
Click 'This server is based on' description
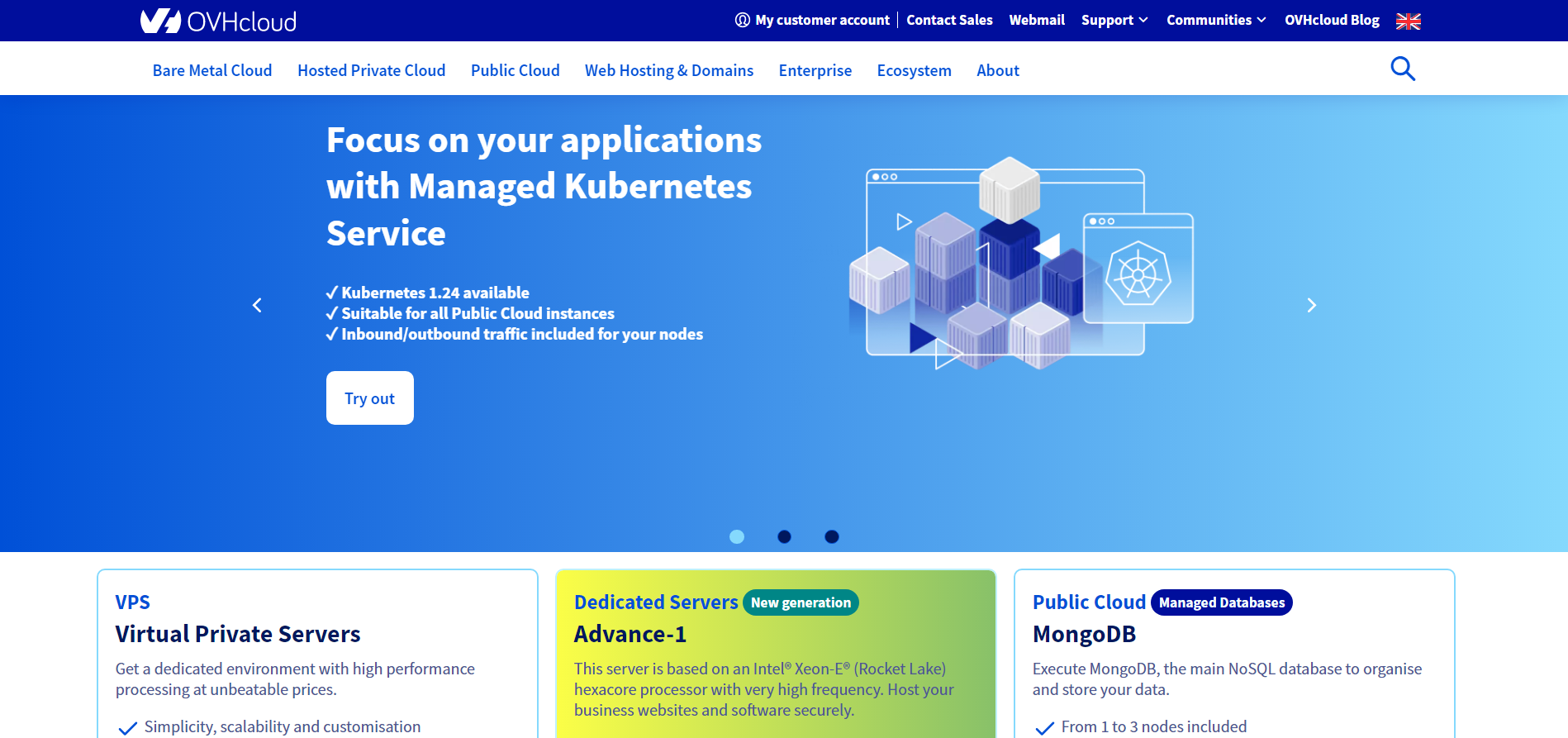pyautogui.click(x=764, y=689)
